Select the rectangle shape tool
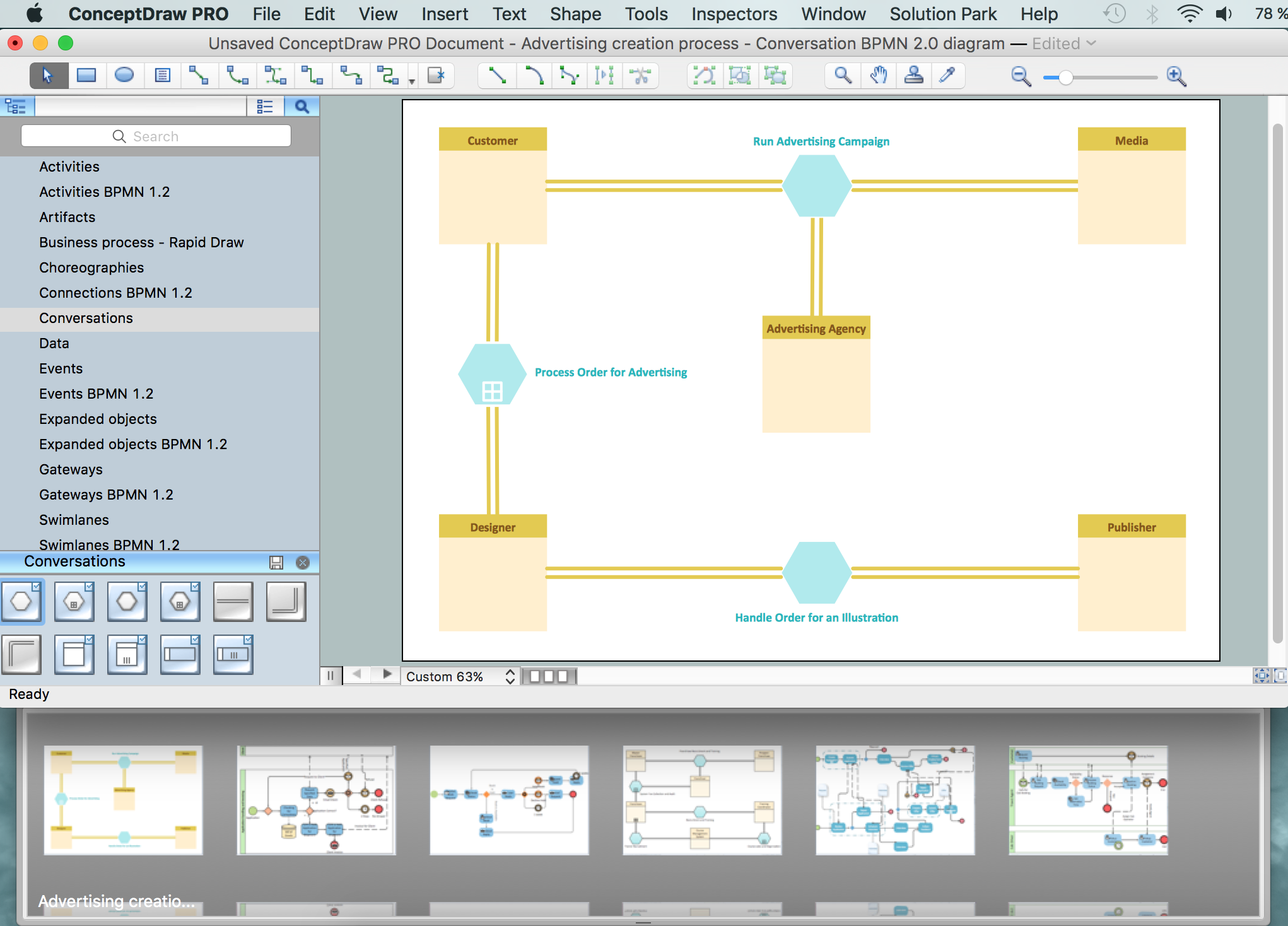The width and height of the screenshot is (1288, 926). [x=88, y=75]
